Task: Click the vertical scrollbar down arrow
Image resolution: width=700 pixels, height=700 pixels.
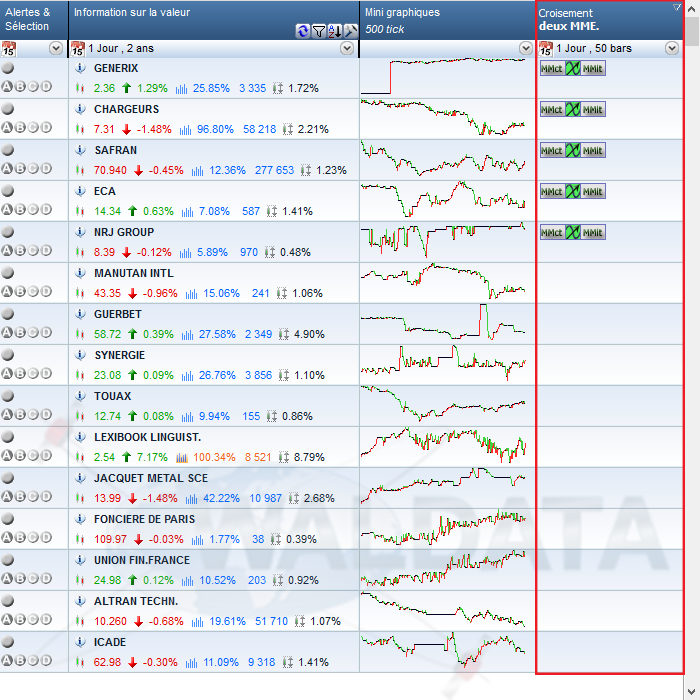Action: pos(693,692)
